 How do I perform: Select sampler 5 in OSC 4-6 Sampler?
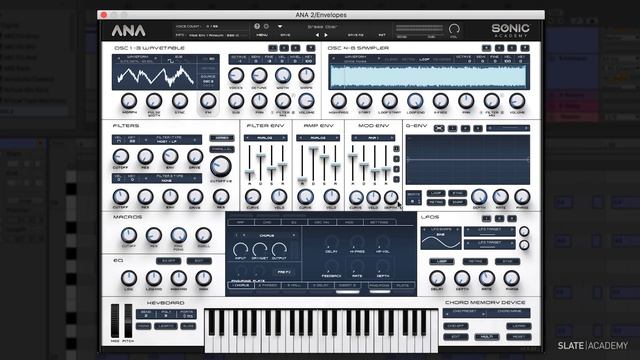pyautogui.click(x=499, y=48)
